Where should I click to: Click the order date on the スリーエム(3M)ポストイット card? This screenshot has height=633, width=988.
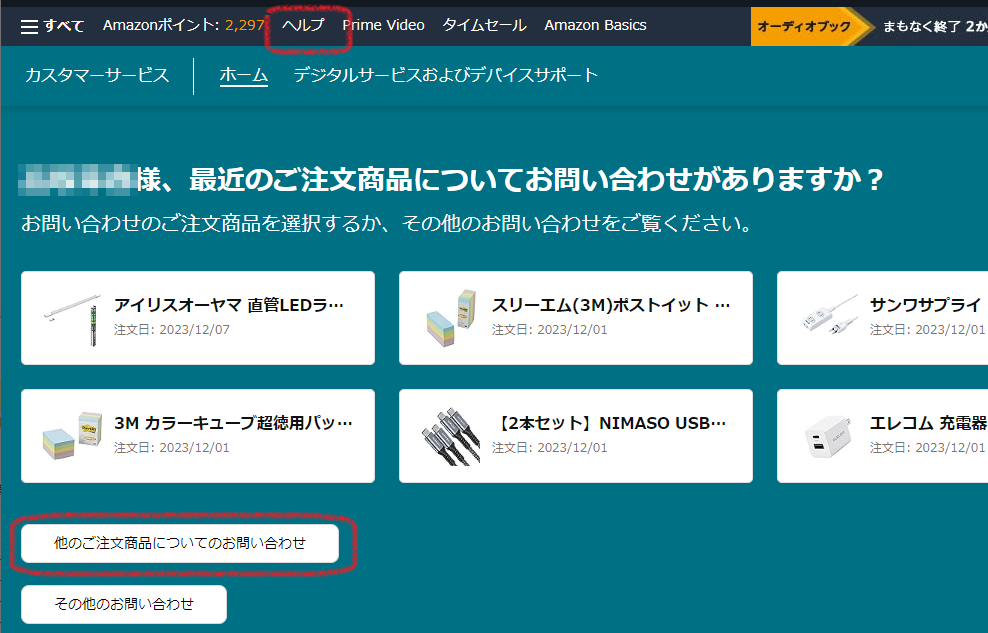click(549, 329)
